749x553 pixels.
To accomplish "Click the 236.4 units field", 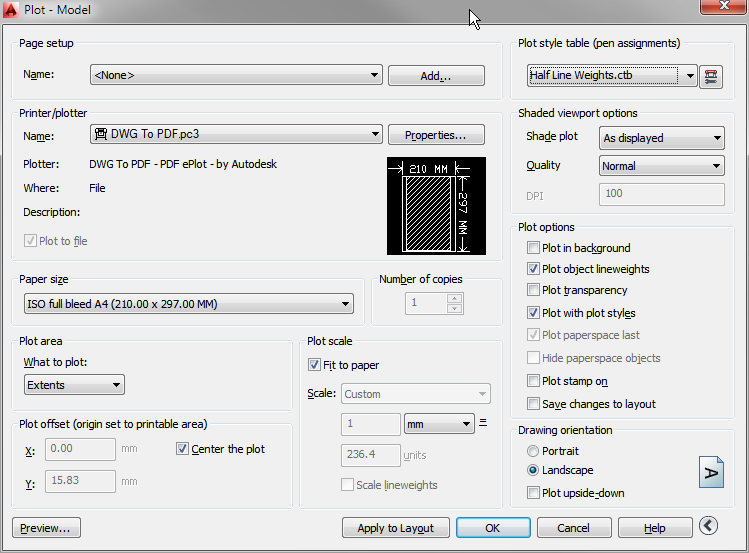I will (x=371, y=455).
